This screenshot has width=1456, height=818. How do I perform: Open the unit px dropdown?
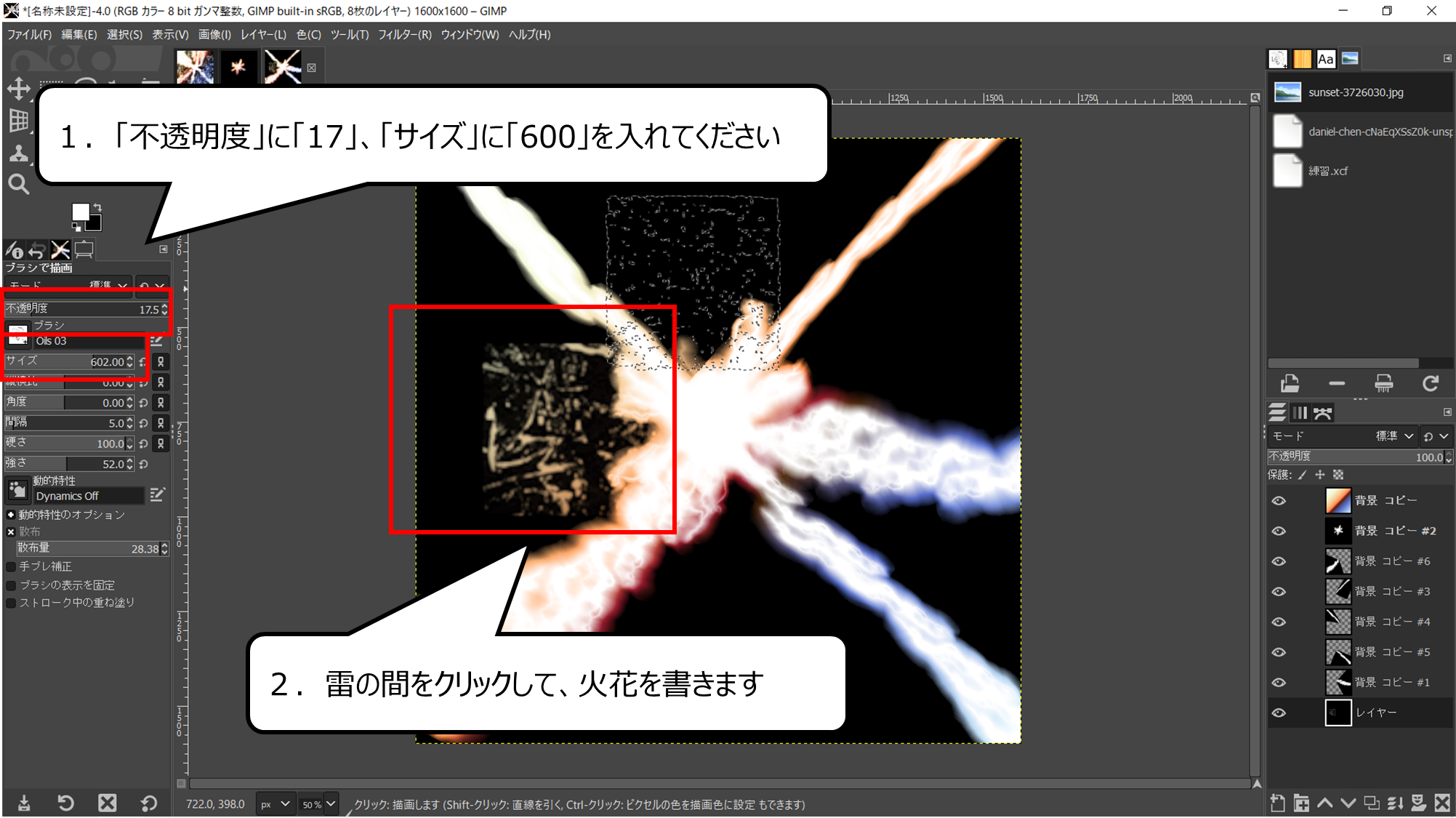[275, 803]
